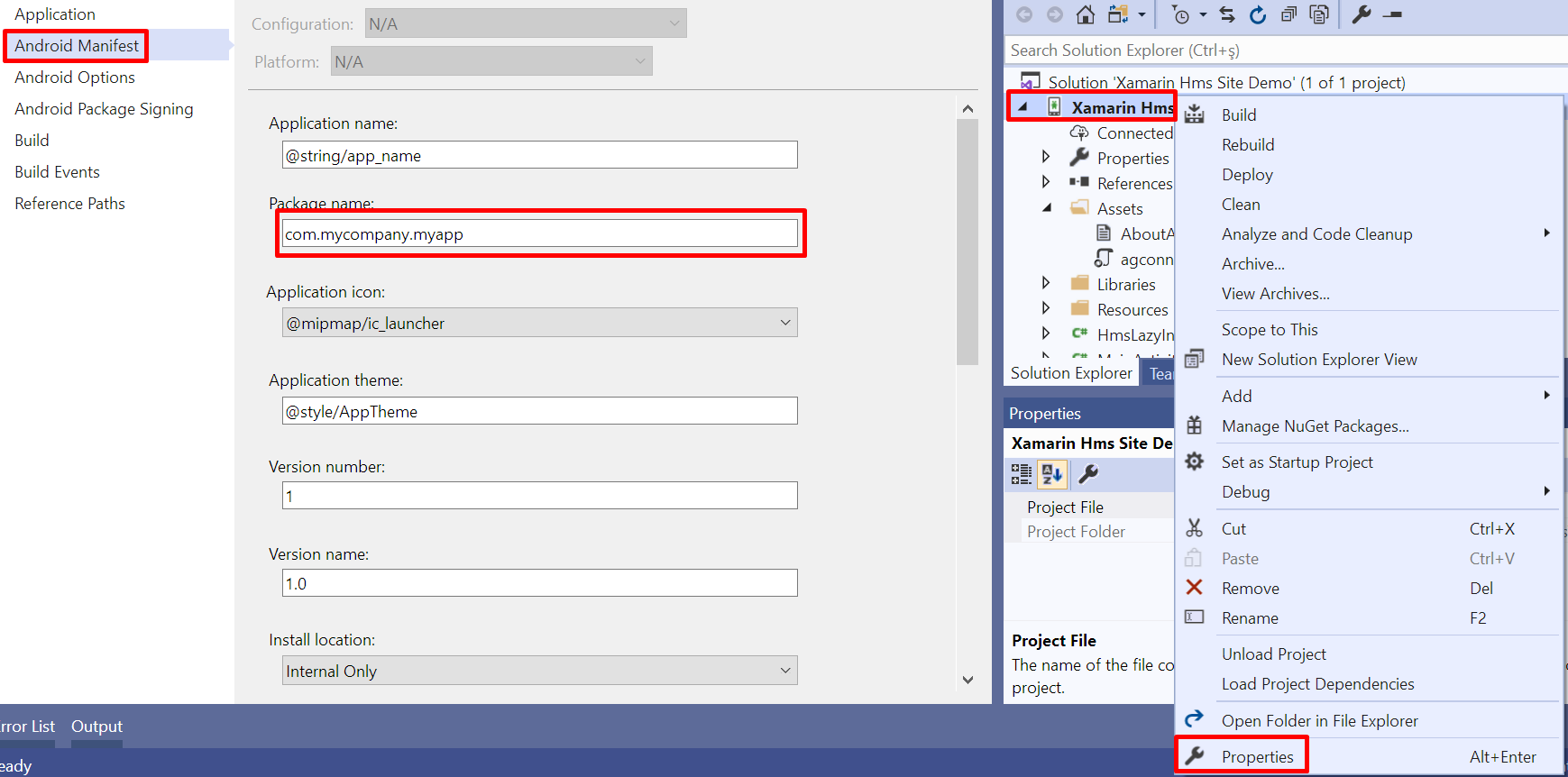Click the Show All Files icon
The height and width of the screenshot is (777, 1568).
click(1319, 14)
